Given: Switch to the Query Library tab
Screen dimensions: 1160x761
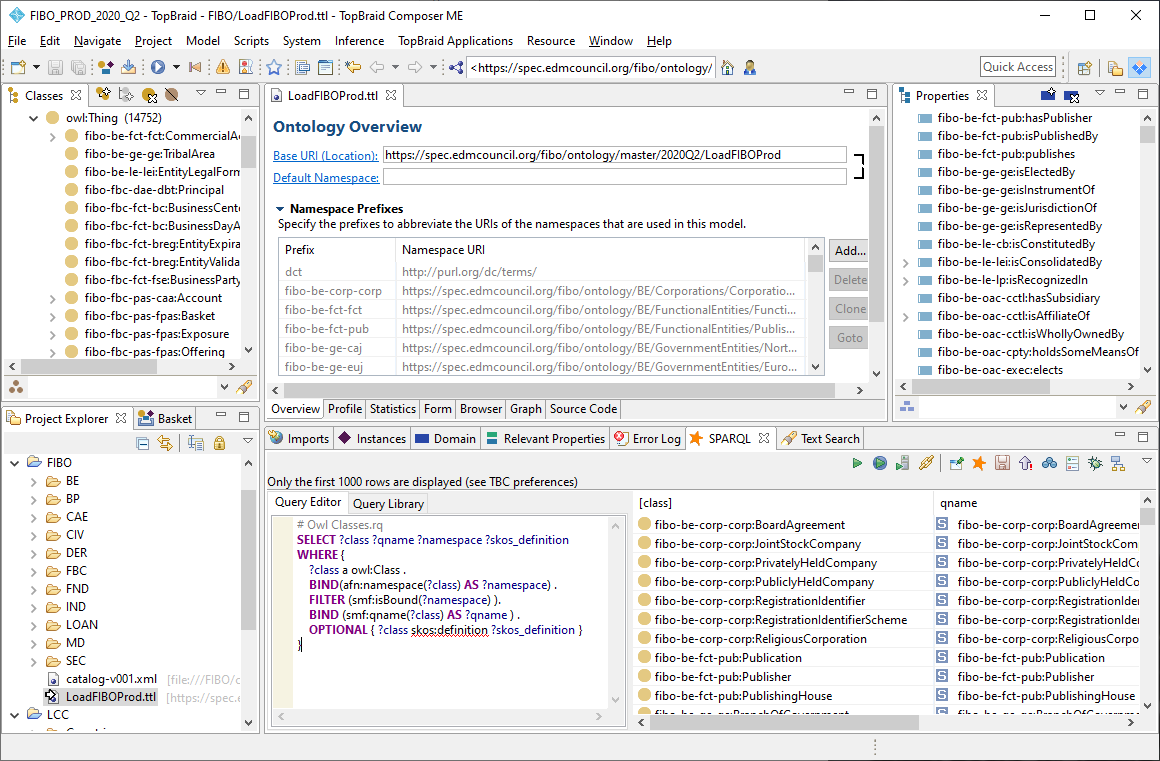Looking at the screenshot, I should click(x=388, y=504).
